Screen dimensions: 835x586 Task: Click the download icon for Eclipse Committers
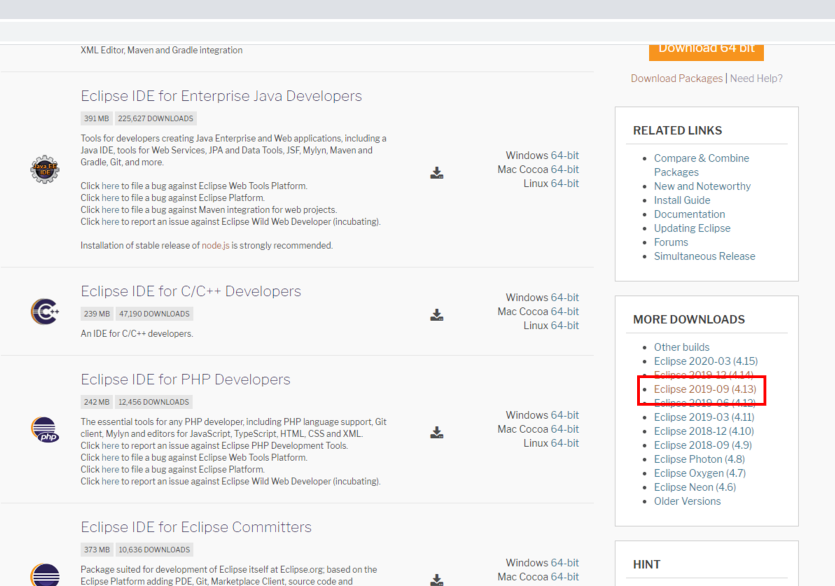click(x=437, y=580)
